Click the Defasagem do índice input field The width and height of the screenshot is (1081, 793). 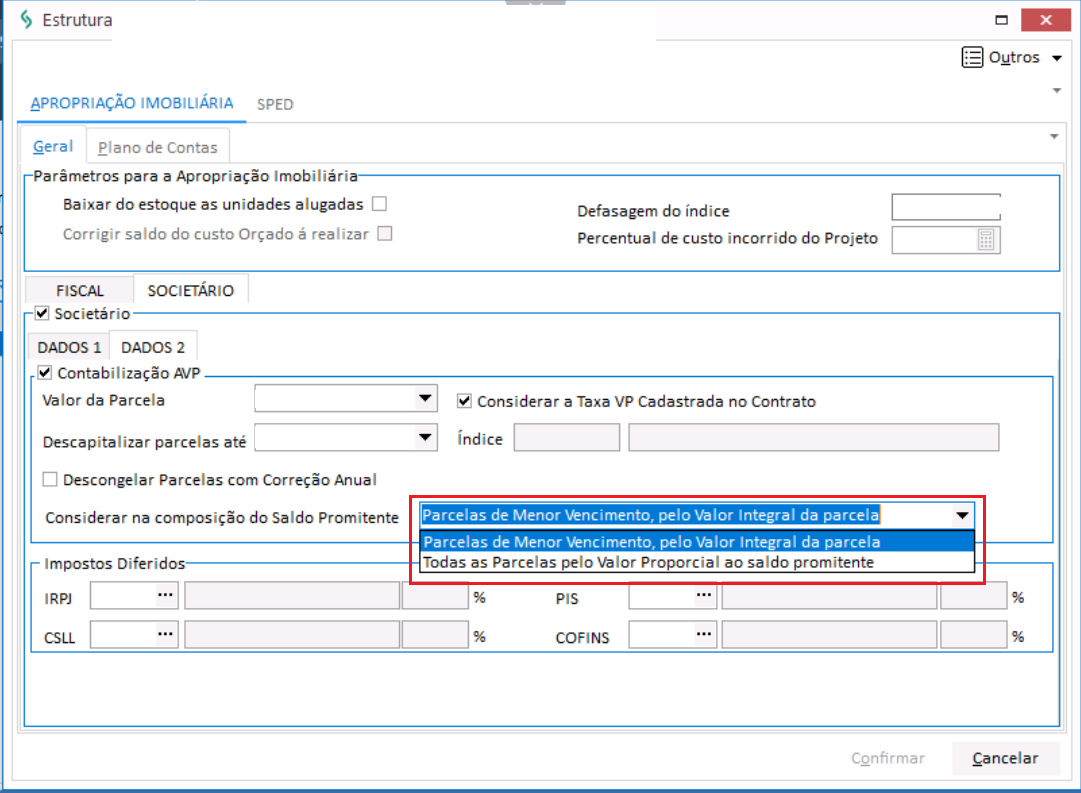point(945,208)
